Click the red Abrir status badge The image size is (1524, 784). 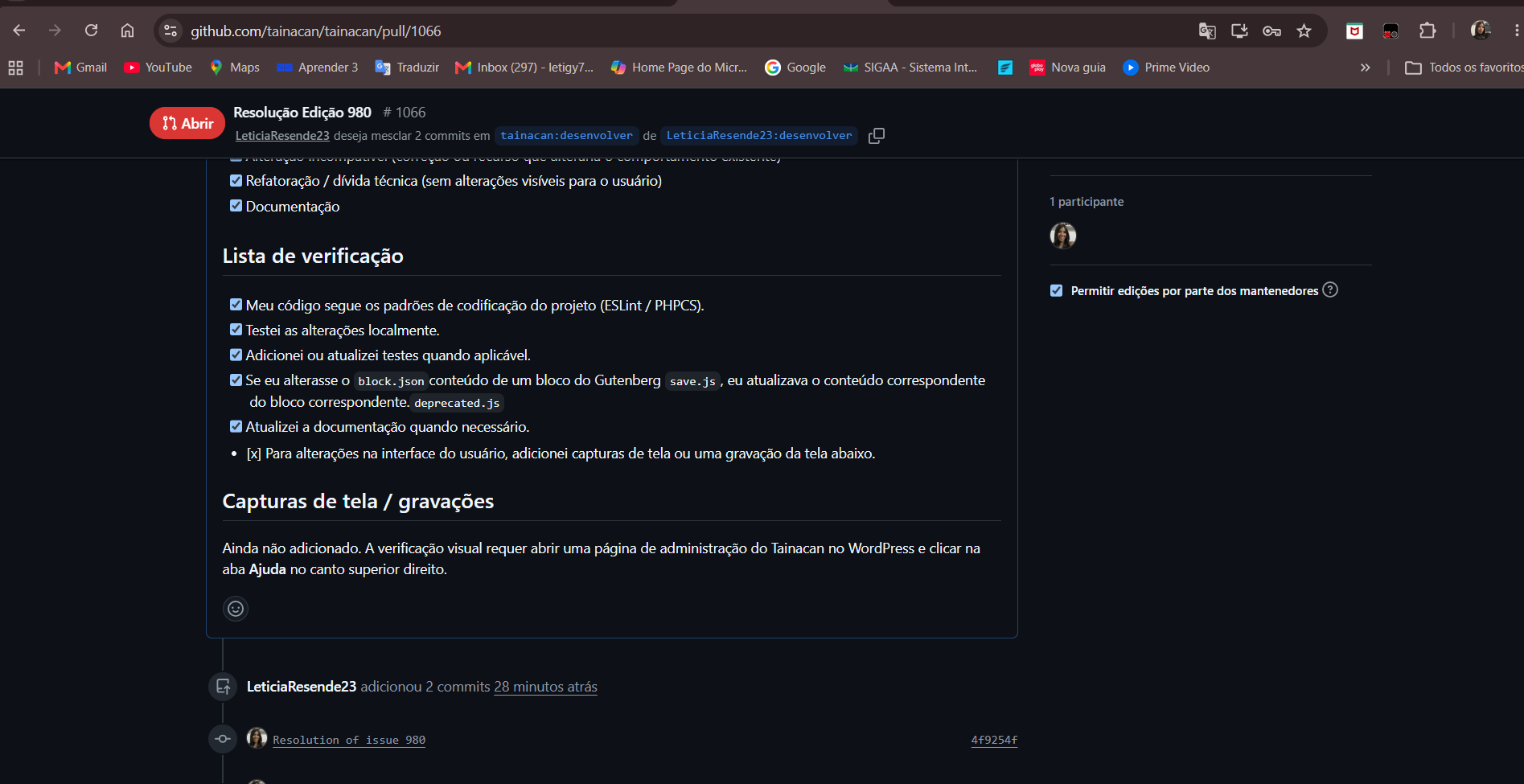coord(187,123)
